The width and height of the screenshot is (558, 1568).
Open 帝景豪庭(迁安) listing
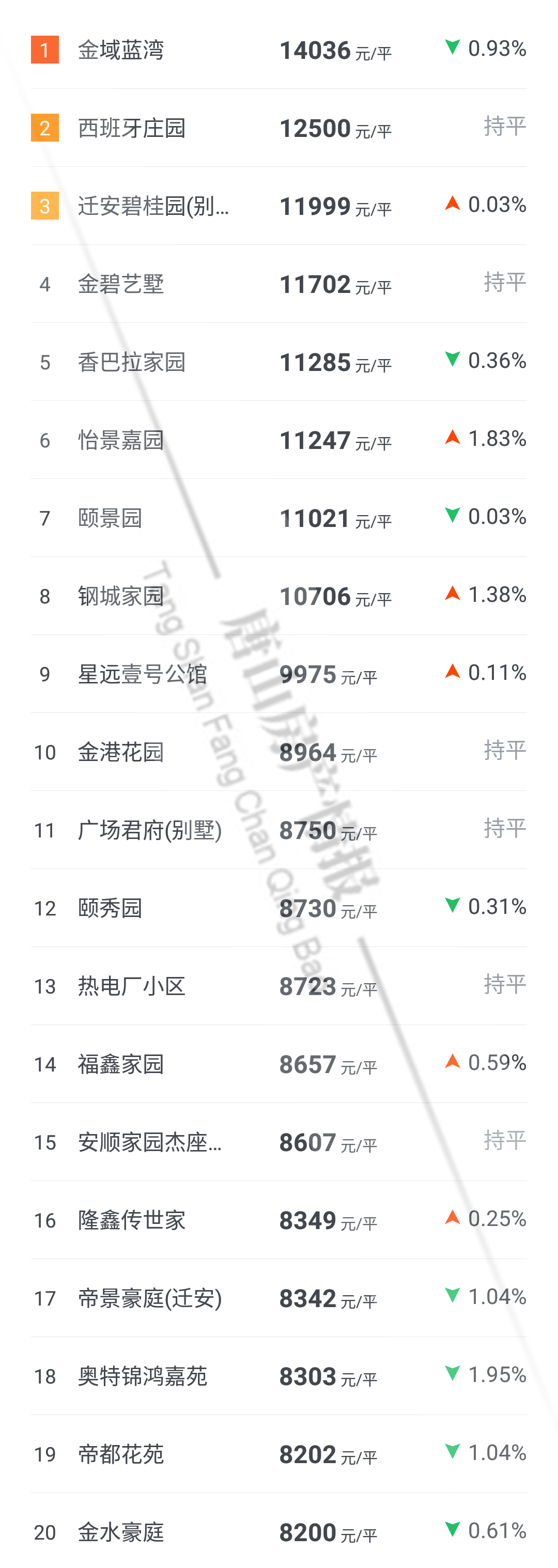[150, 1298]
